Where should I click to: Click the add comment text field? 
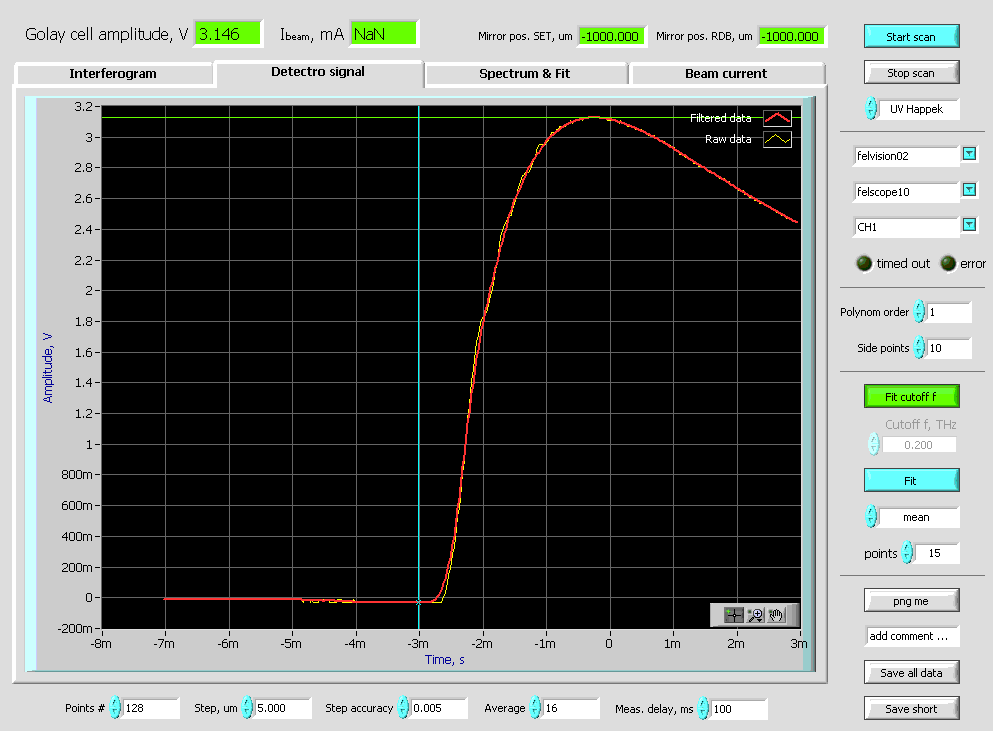tap(911, 637)
